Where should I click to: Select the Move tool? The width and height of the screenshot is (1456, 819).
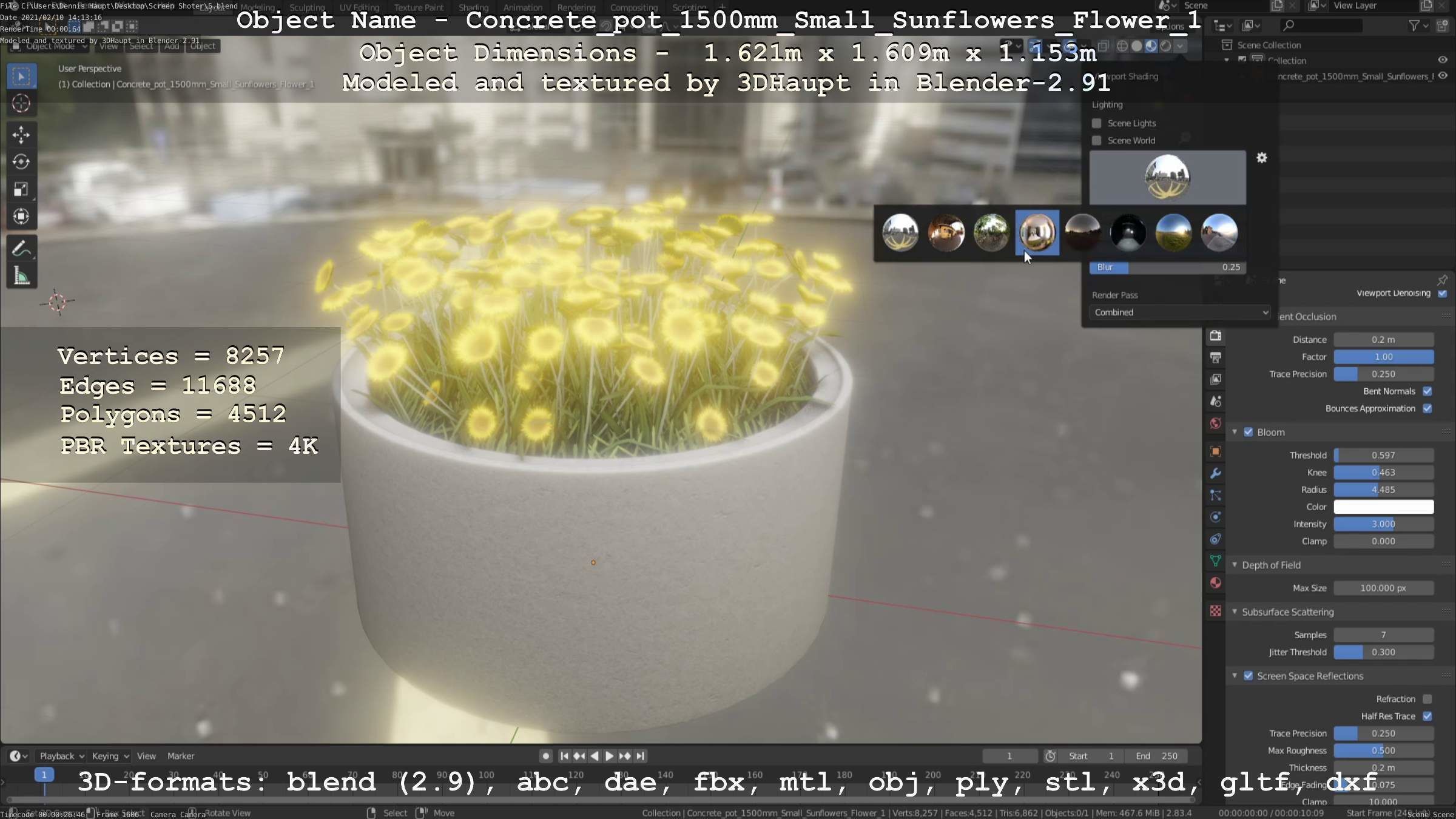[x=21, y=135]
